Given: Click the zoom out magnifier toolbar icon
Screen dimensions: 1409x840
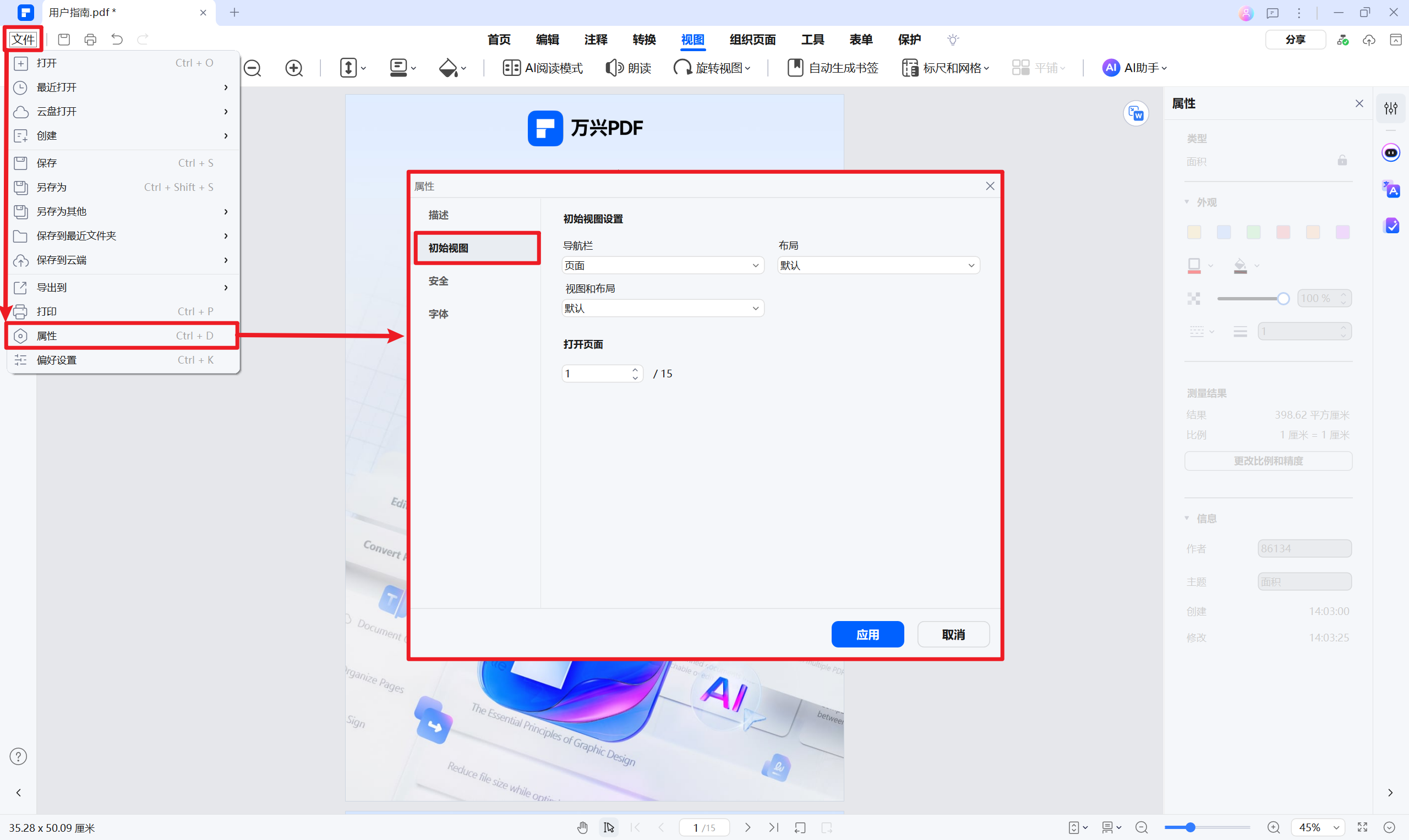Looking at the screenshot, I should click(x=253, y=68).
